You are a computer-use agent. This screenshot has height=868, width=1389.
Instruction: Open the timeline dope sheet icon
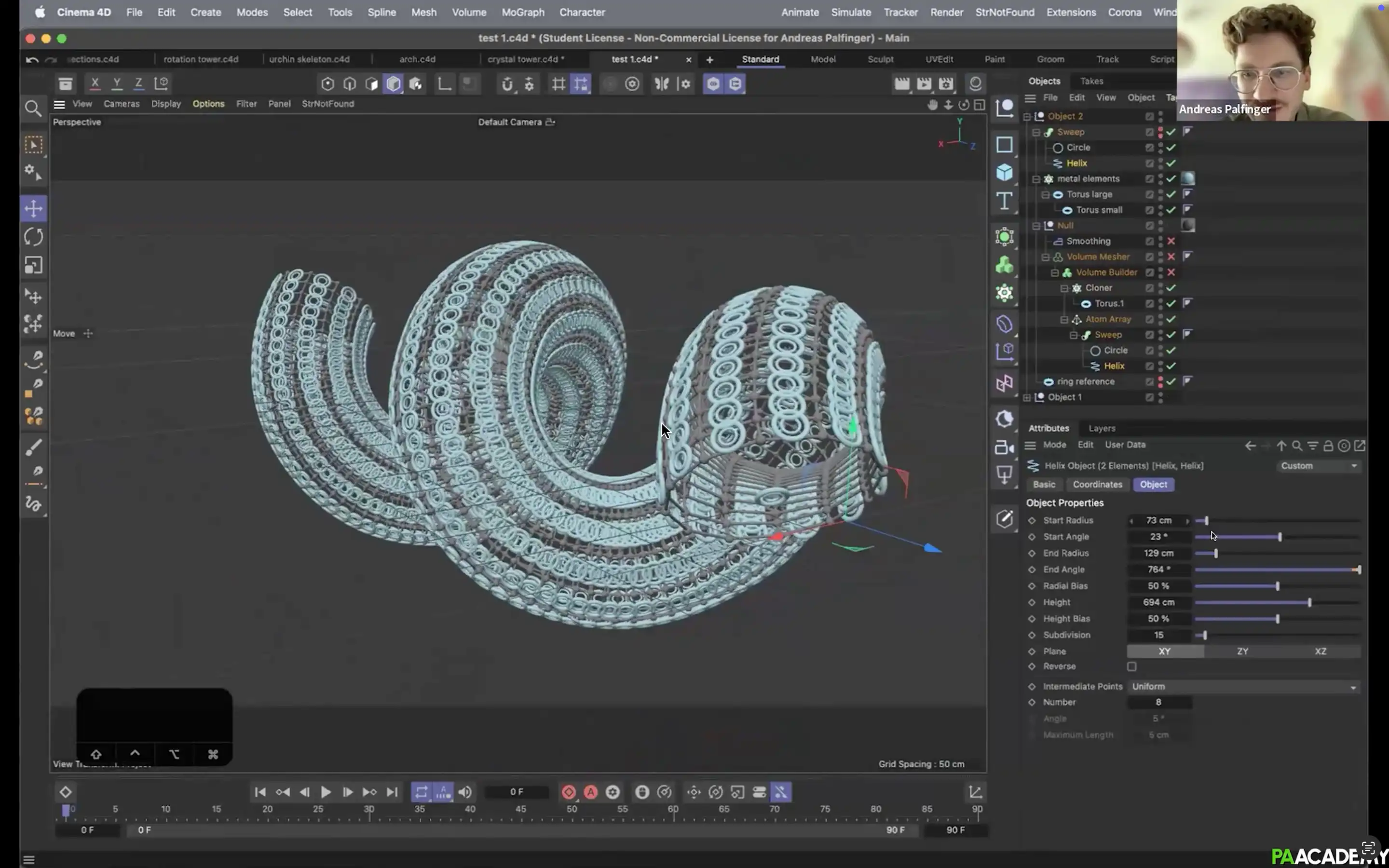point(975,792)
